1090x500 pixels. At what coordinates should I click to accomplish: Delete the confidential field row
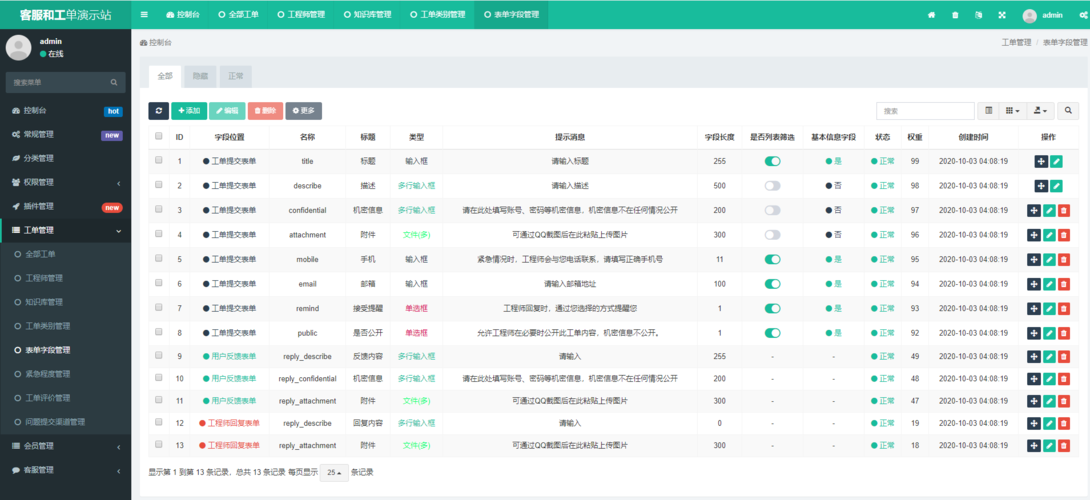click(1064, 210)
